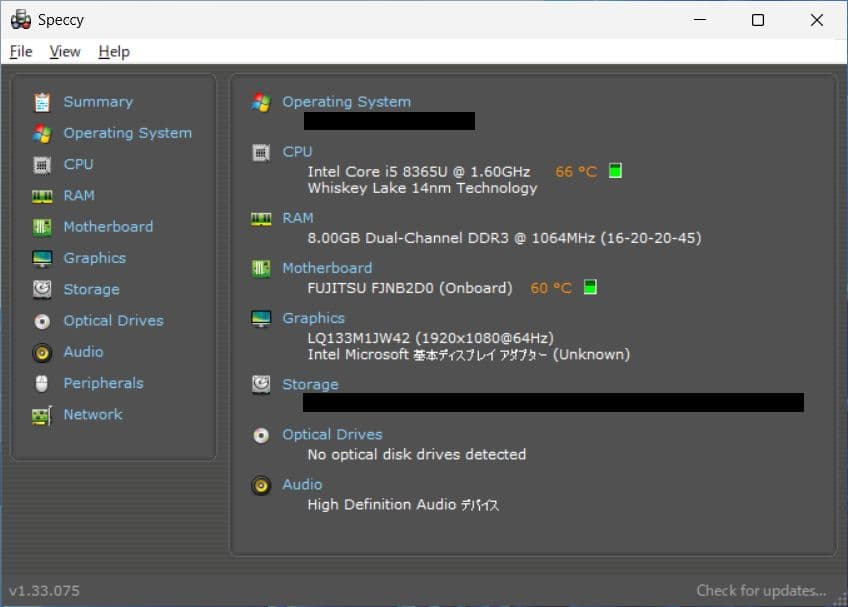Viewport: 848px width, 607px height.
Task: Click the RAM icon in summary panel
Action: [261, 219]
